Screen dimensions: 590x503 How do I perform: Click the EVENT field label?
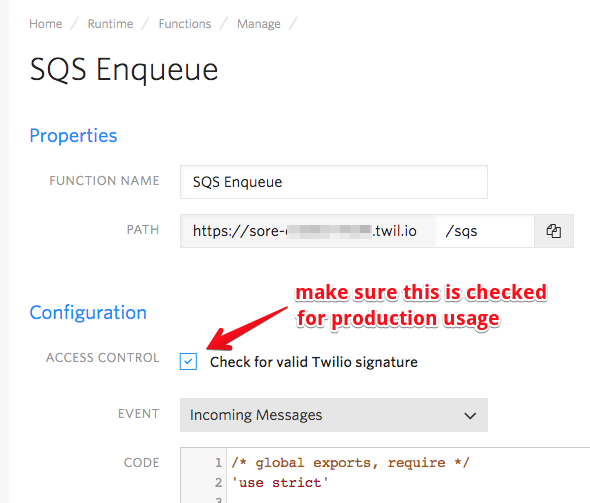coord(138,414)
